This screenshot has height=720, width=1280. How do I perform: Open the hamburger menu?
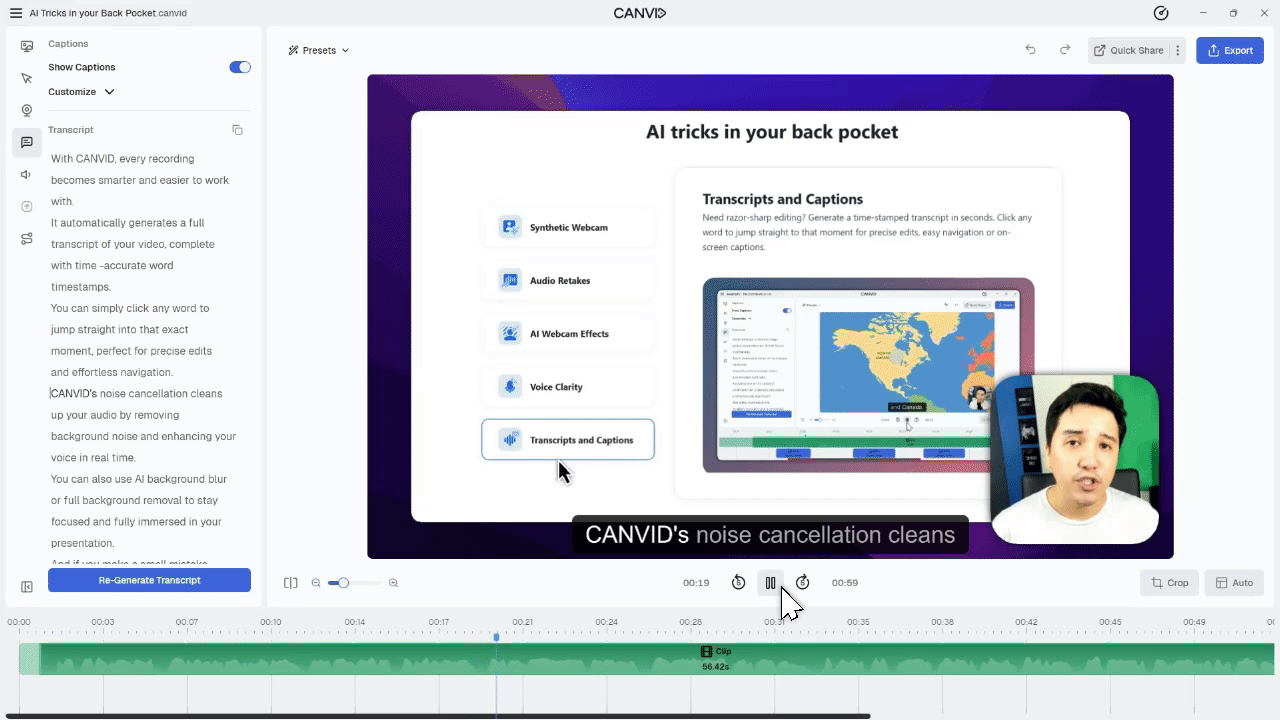click(x=16, y=13)
